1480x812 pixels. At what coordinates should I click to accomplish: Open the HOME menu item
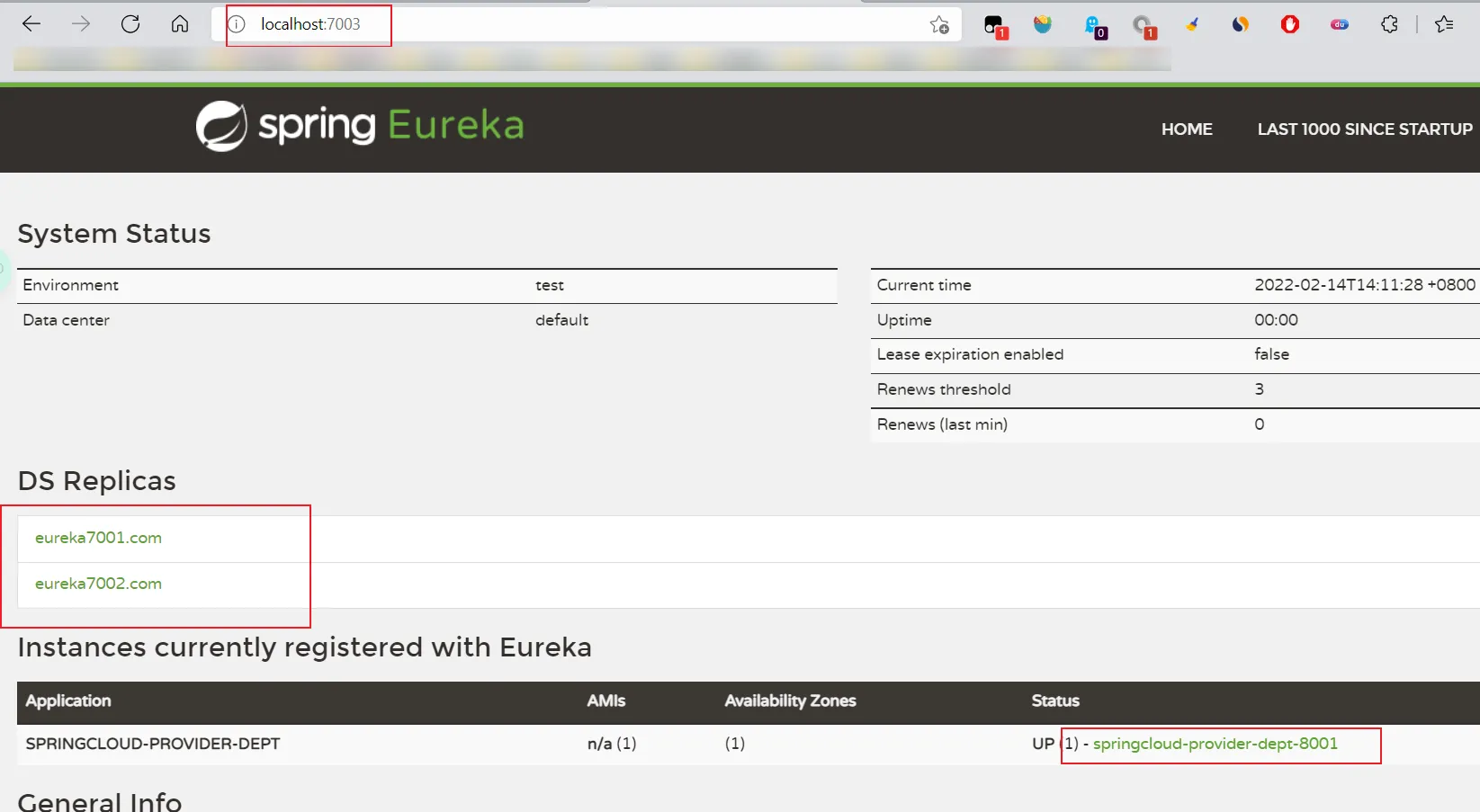1186,129
